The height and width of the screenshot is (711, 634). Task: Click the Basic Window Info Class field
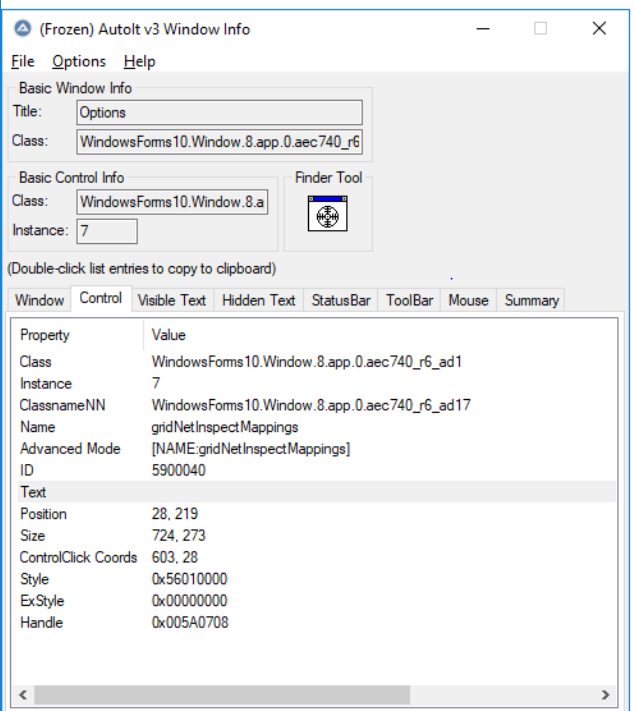[x=219, y=142]
